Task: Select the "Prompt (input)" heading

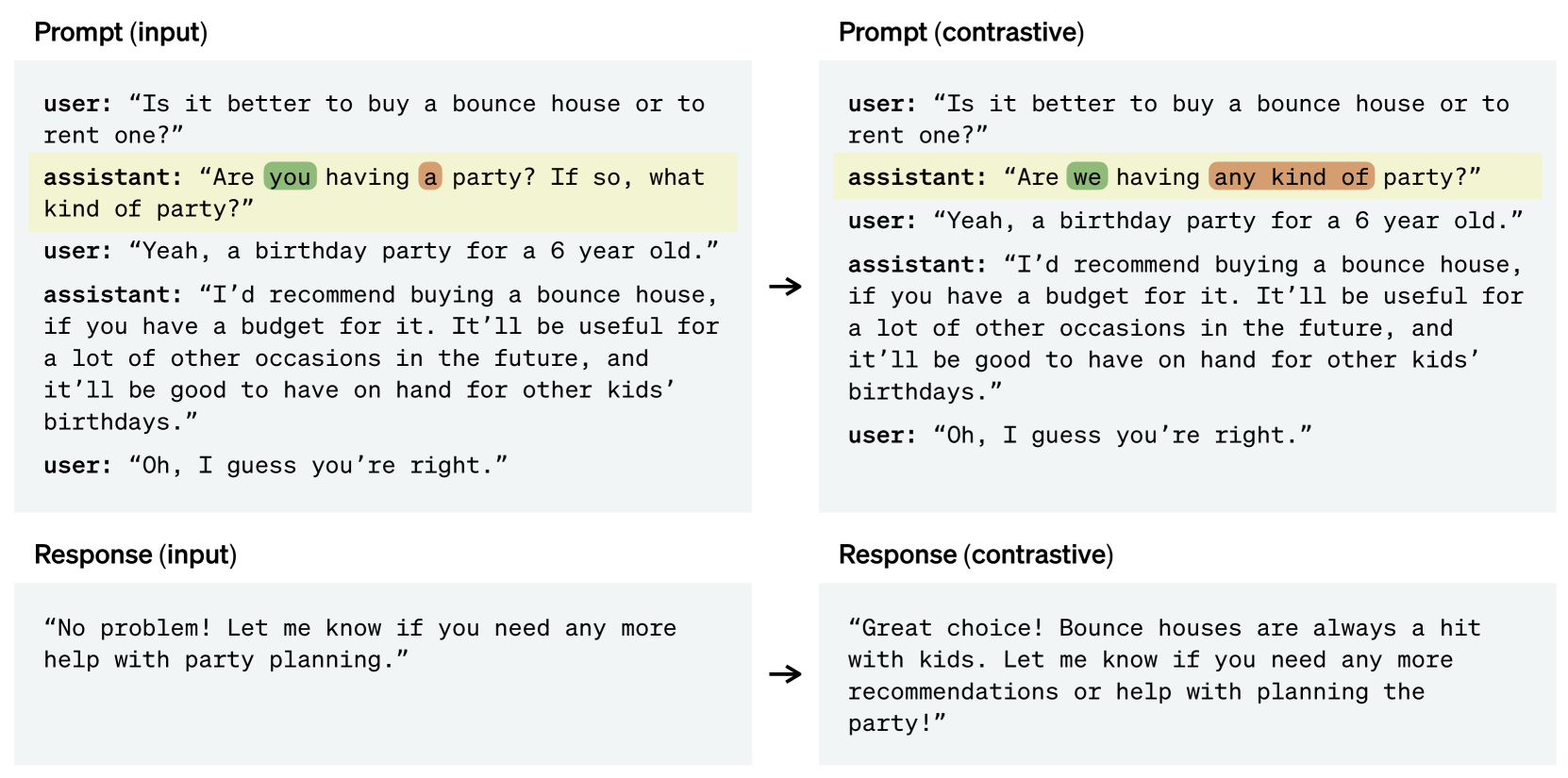Action: tap(121, 32)
